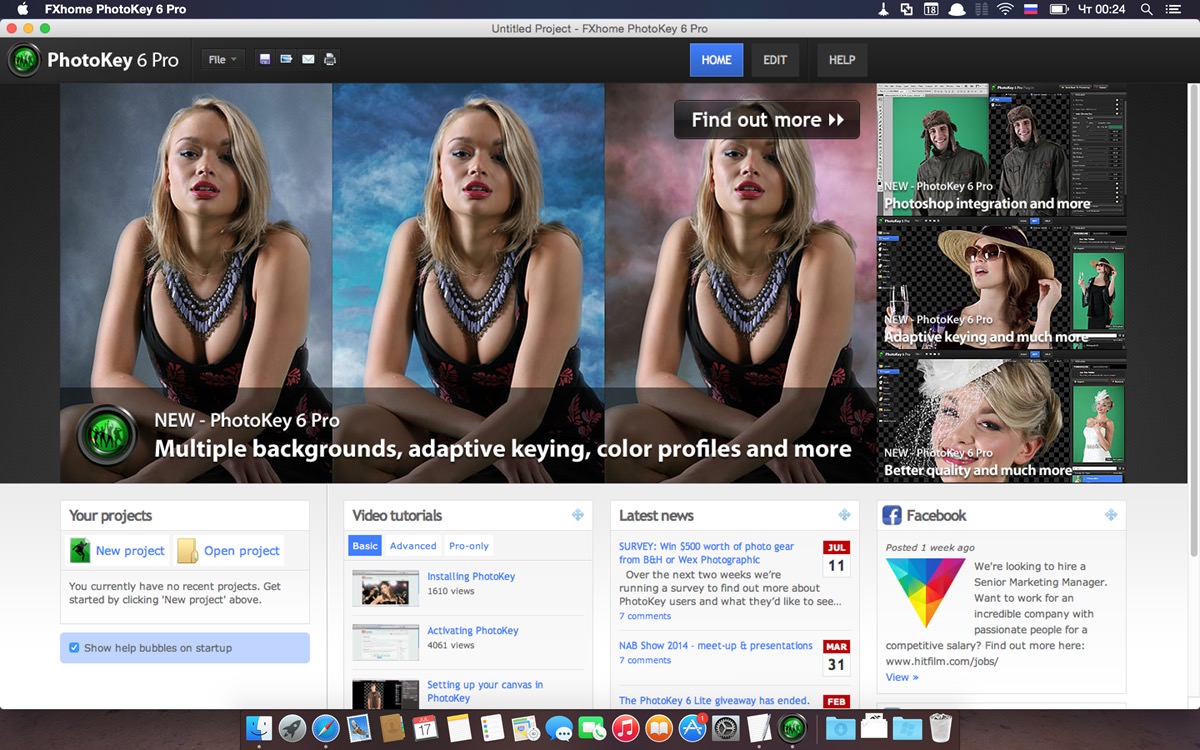The image size is (1200, 750).
Task: Click the PhotoKey icon in the dock
Action: [x=793, y=728]
